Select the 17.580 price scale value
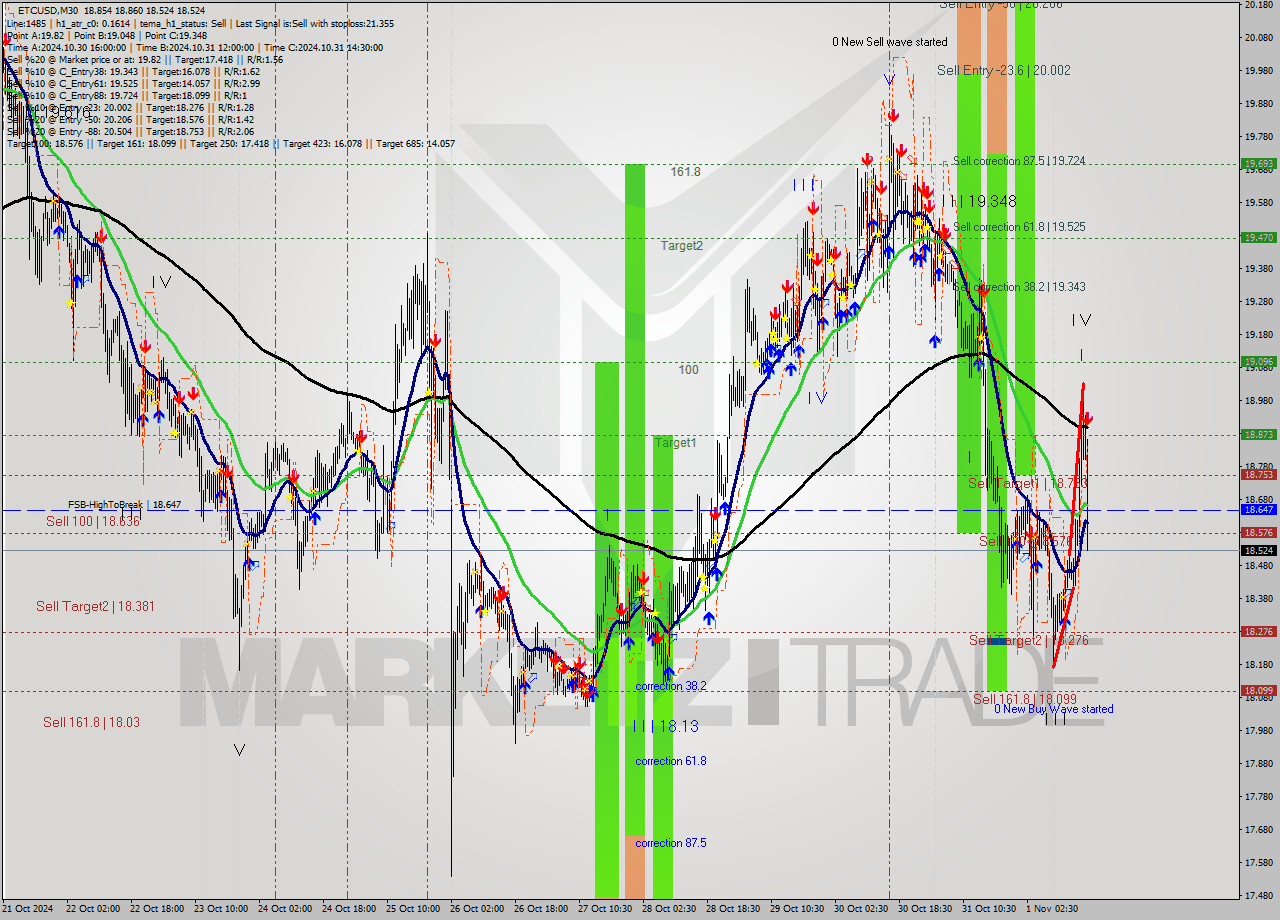 point(1259,862)
